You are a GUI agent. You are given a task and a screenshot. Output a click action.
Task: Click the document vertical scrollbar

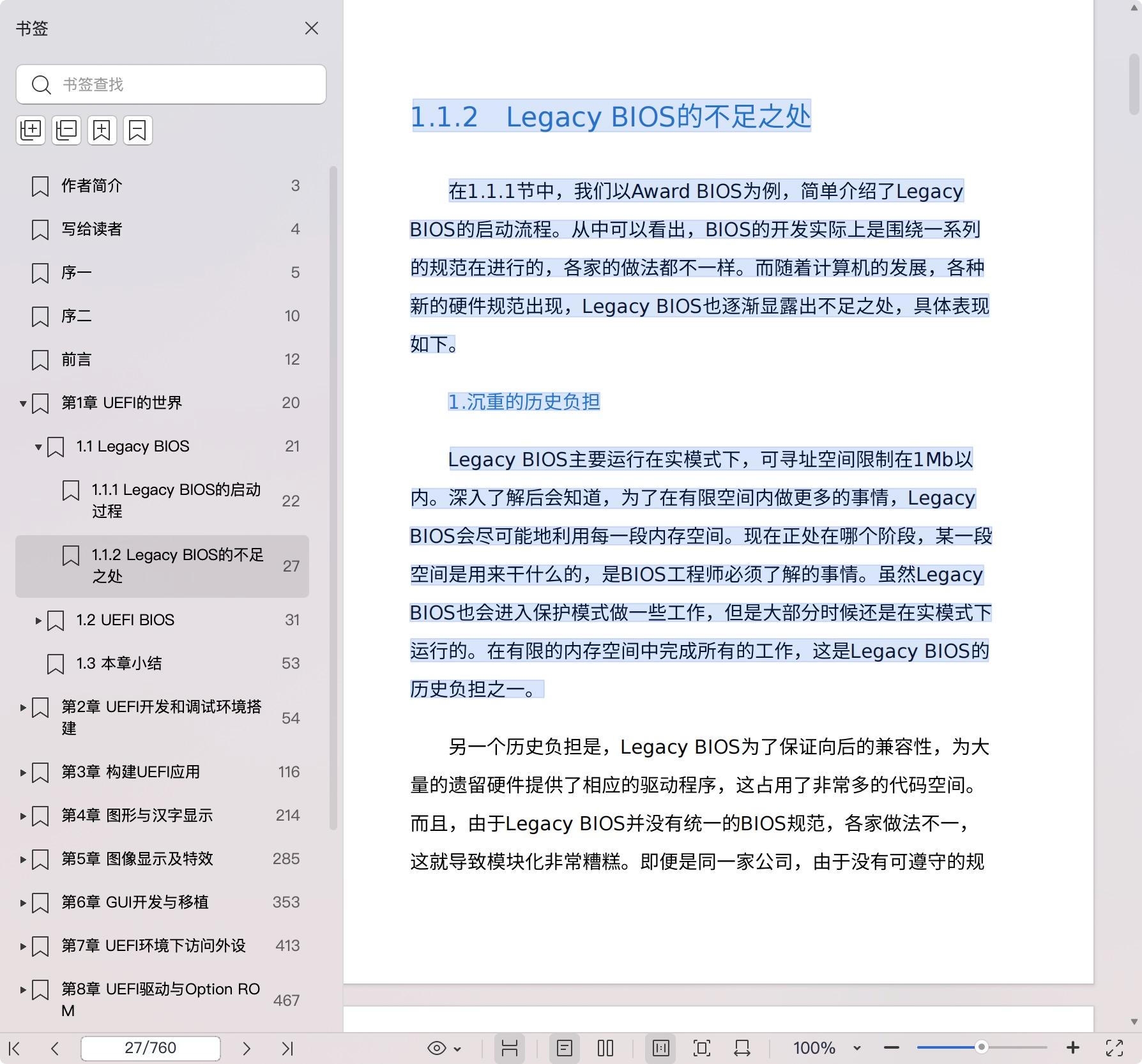pyautogui.click(x=1134, y=84)
